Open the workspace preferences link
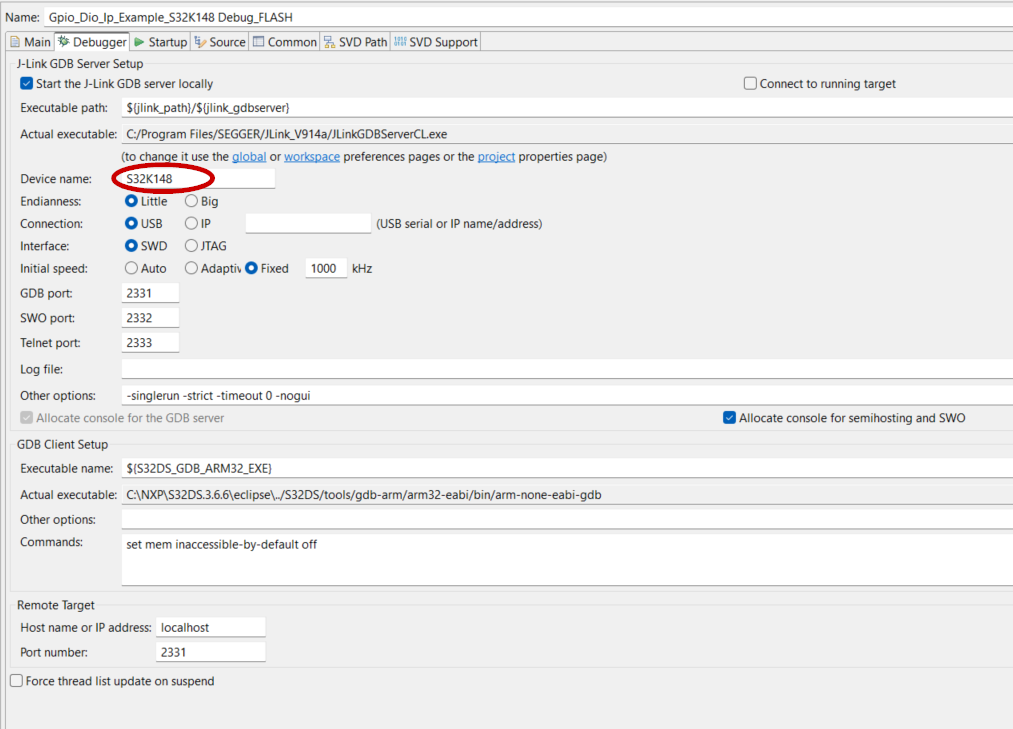This screenshot has width=1013, height=729. point(312,156)
